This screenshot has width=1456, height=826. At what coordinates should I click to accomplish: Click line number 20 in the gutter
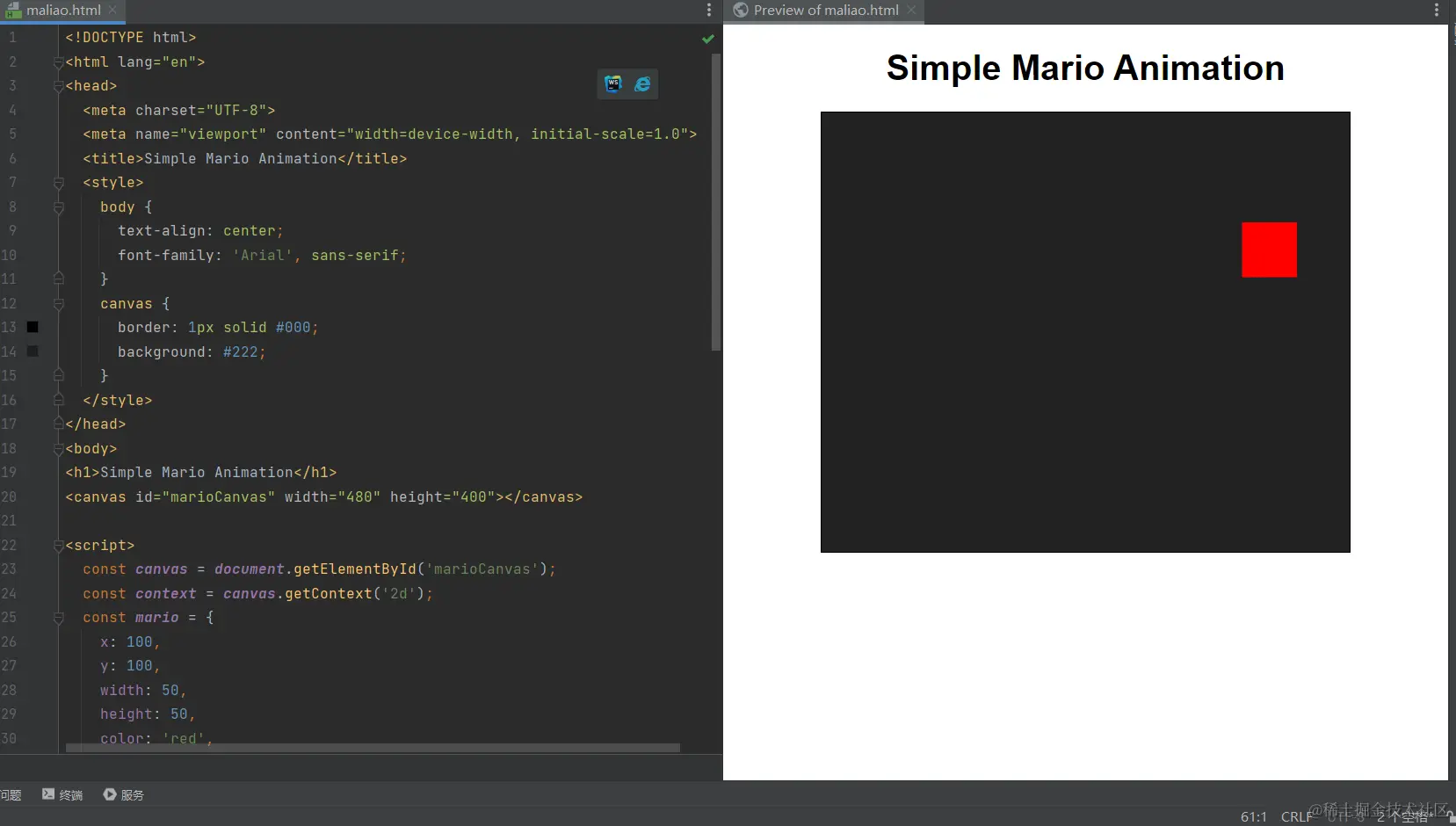tap(9, 497)
